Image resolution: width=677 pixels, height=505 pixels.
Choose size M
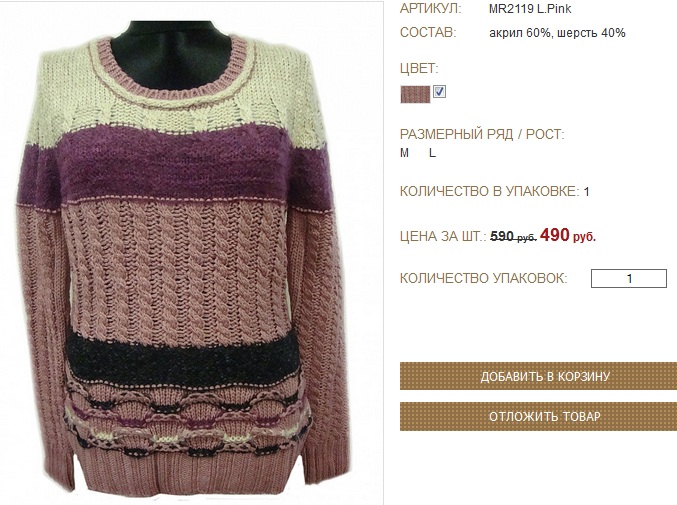(404, 153)
